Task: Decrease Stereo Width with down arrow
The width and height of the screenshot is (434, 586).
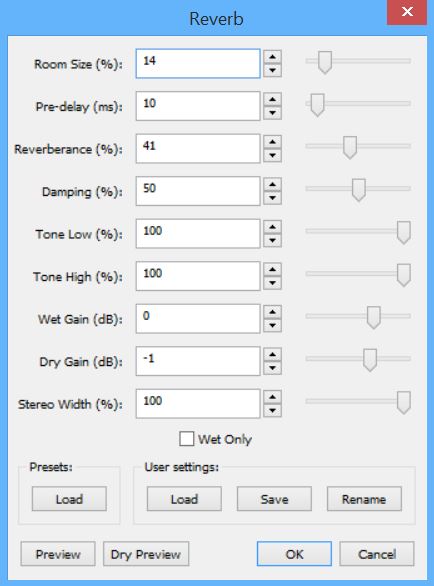Action: 272,411
